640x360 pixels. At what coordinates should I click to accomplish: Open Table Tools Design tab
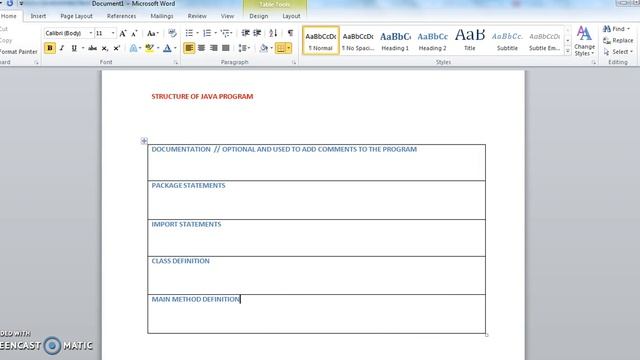coord(259,16)
